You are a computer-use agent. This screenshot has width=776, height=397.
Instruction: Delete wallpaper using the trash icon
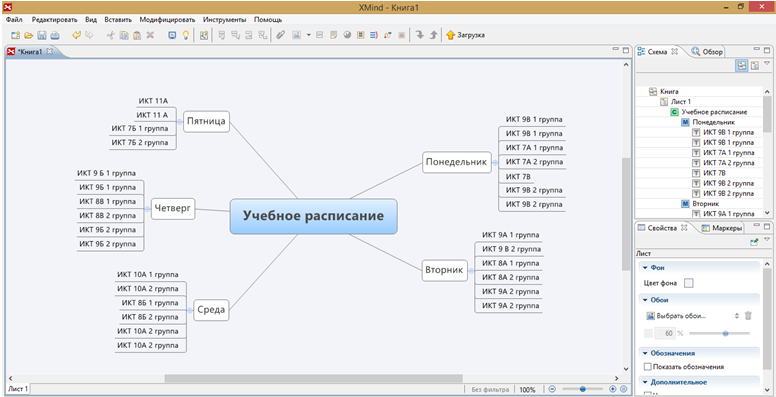748,315
